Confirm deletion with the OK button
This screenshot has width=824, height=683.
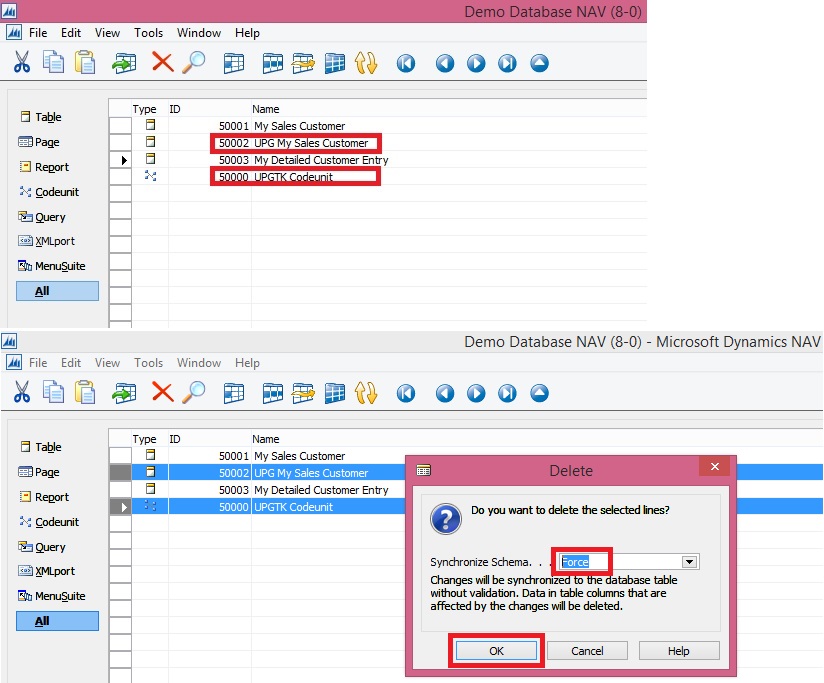coord(496,650)
